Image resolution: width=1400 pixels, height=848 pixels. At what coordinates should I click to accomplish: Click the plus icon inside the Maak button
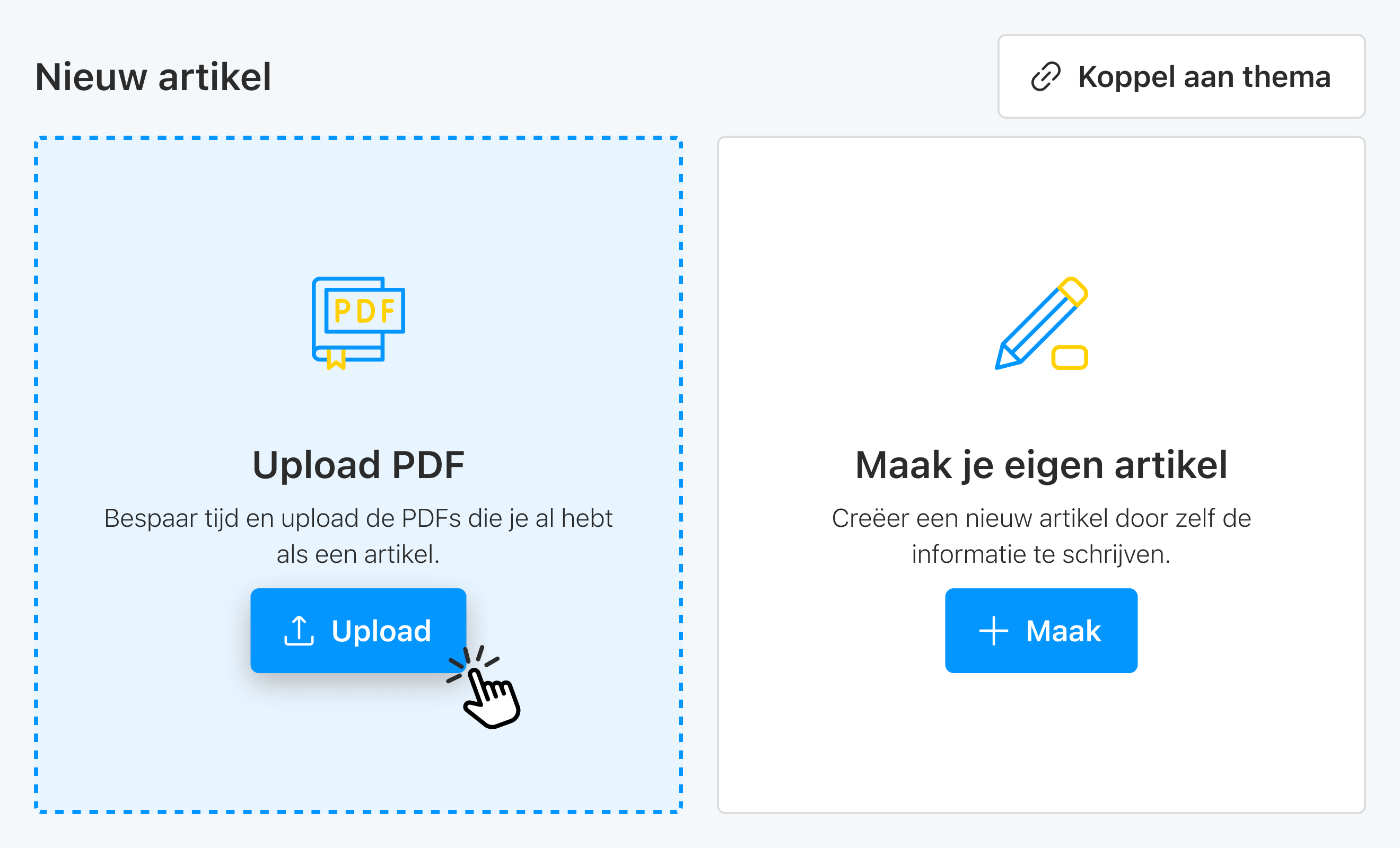pos(994,631)
